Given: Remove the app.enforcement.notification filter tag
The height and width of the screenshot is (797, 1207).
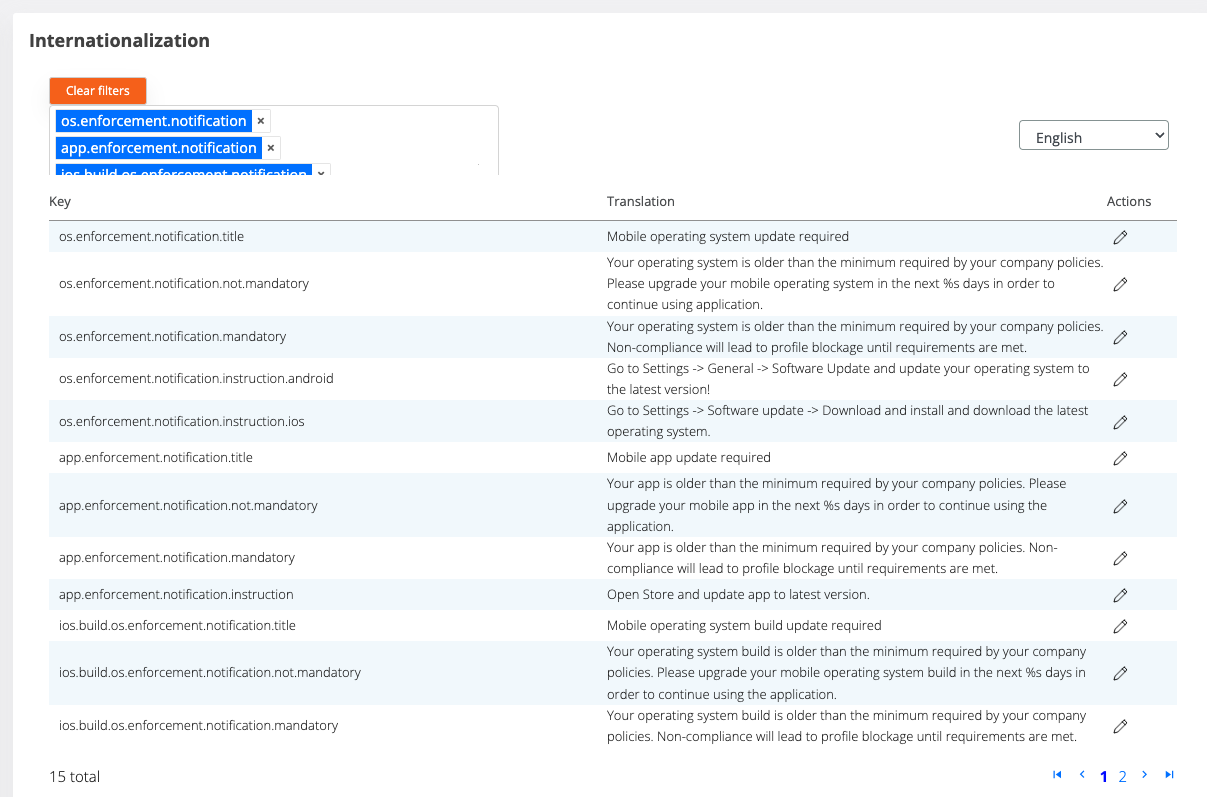Looking at the screenshot, I should (271, 148).
